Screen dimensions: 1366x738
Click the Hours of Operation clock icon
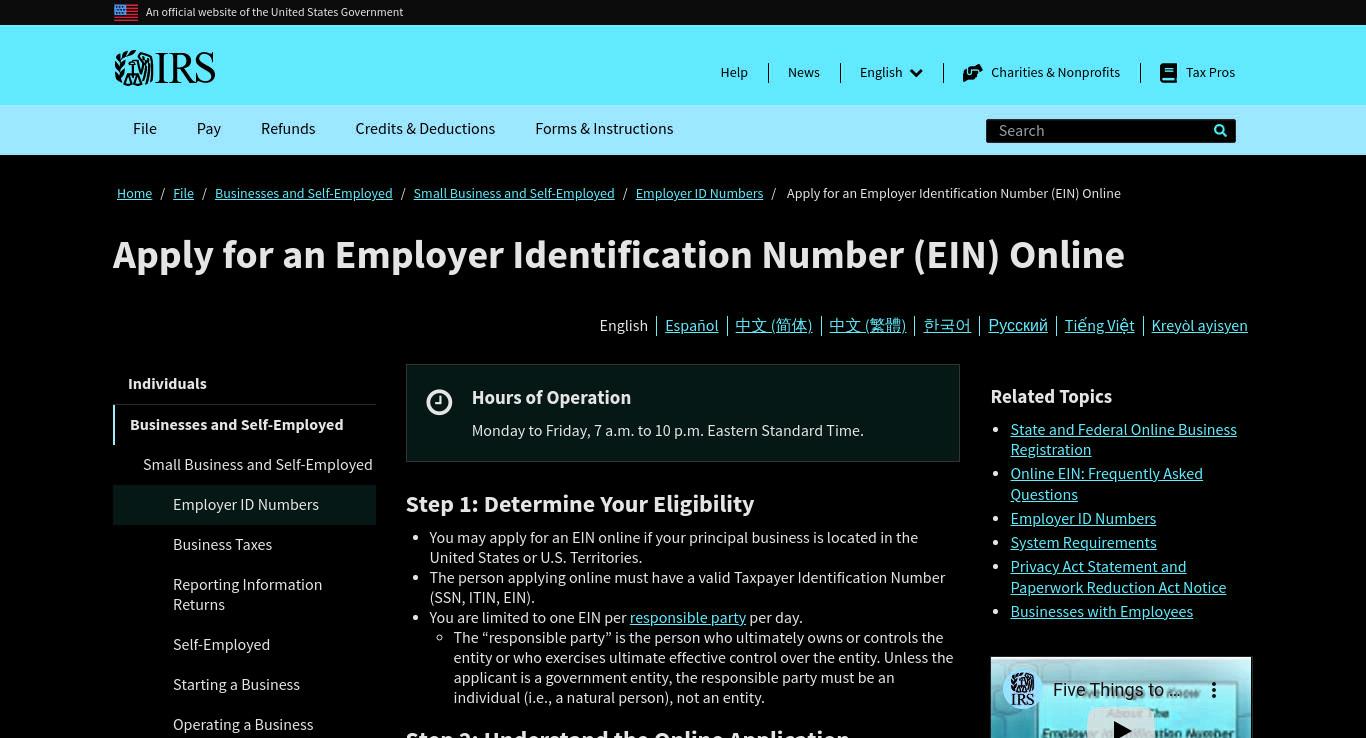(439, 402)
